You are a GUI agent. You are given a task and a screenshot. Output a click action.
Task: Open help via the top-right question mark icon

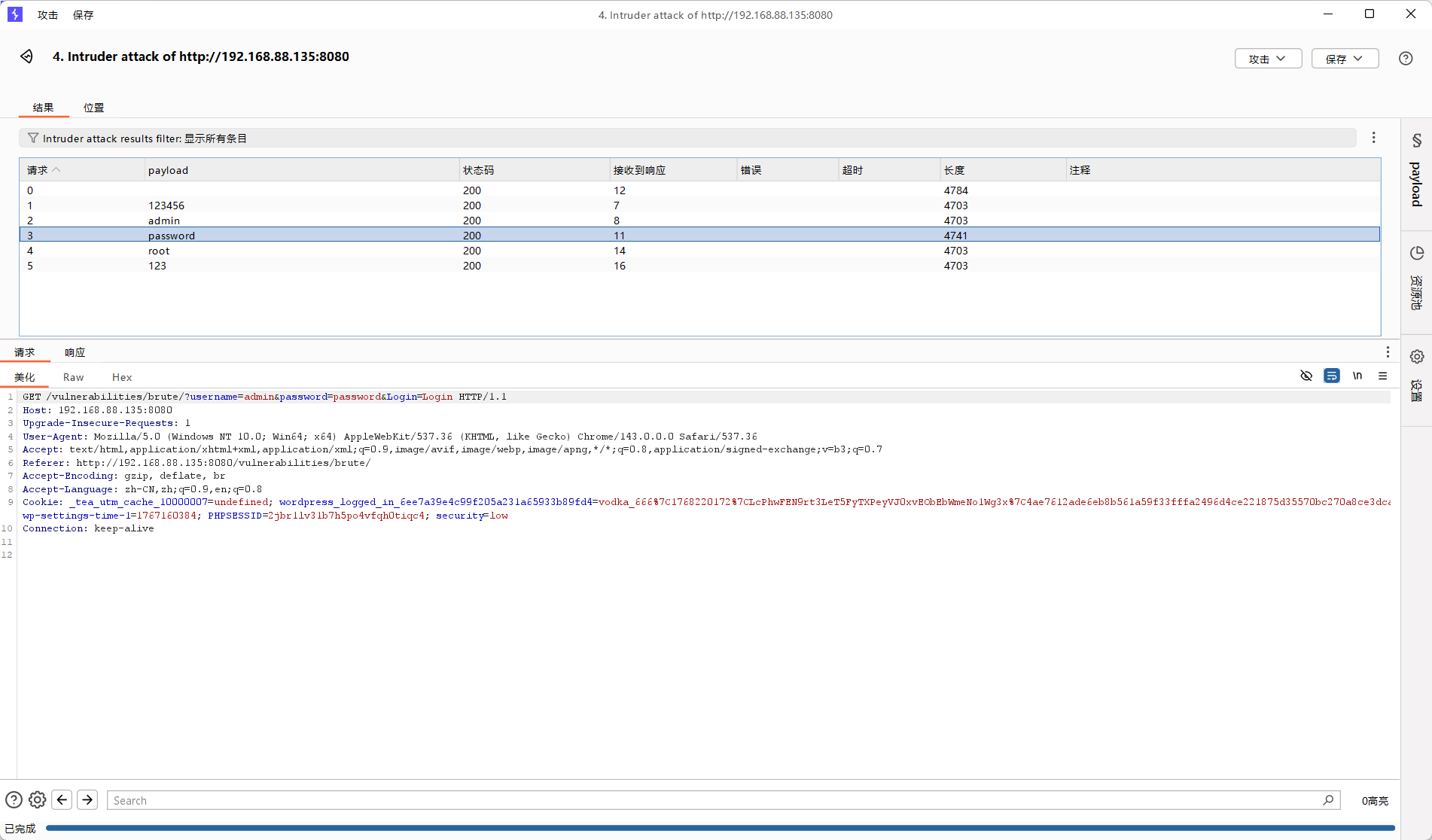tap(1405, 59)
